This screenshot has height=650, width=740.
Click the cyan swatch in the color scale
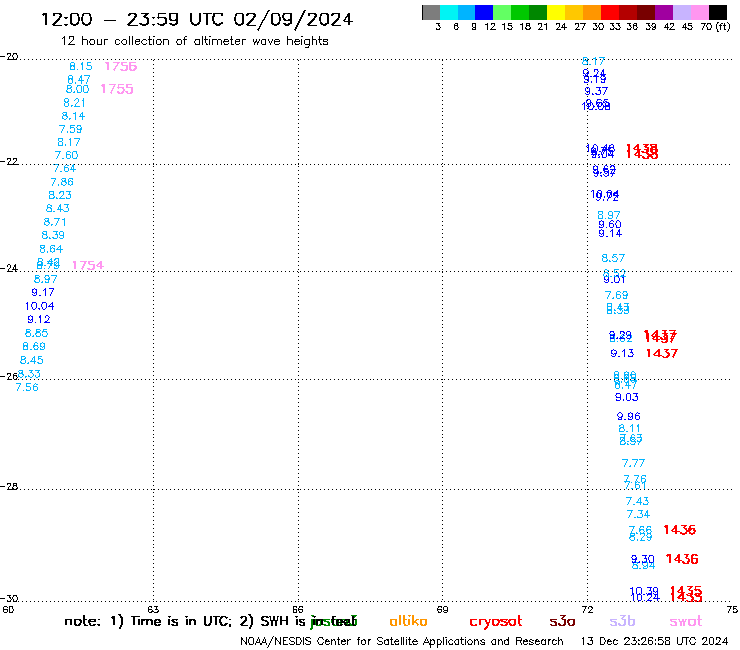click(449, 12)
